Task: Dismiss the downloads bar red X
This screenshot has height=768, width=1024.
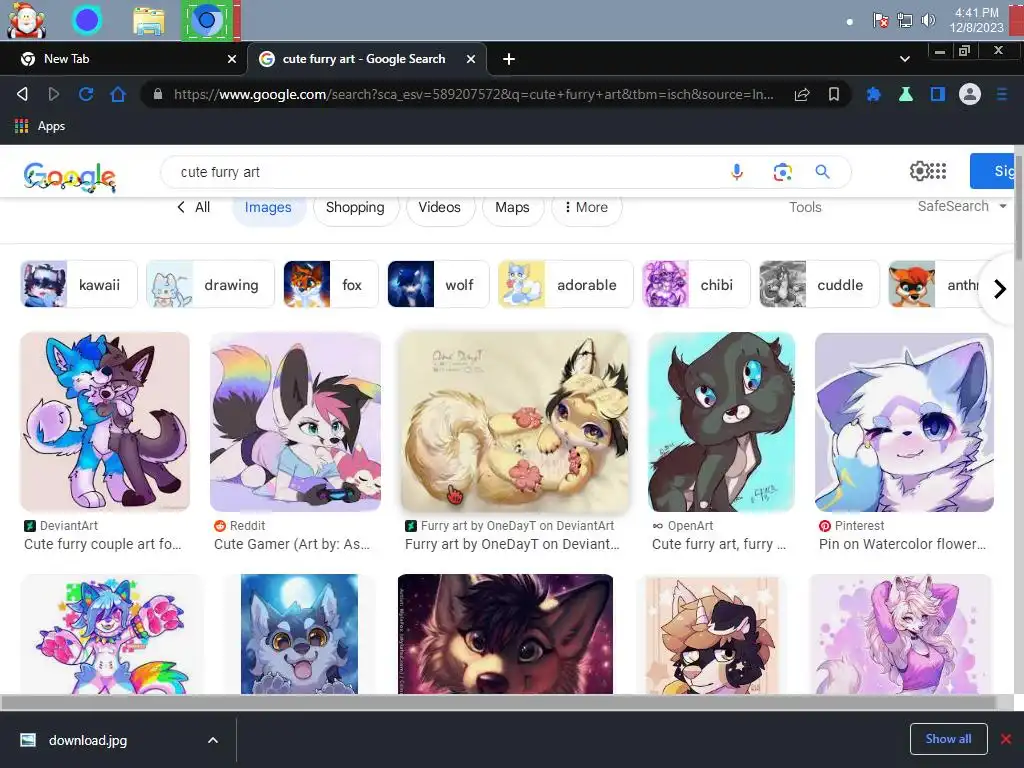Action: 1006,739
